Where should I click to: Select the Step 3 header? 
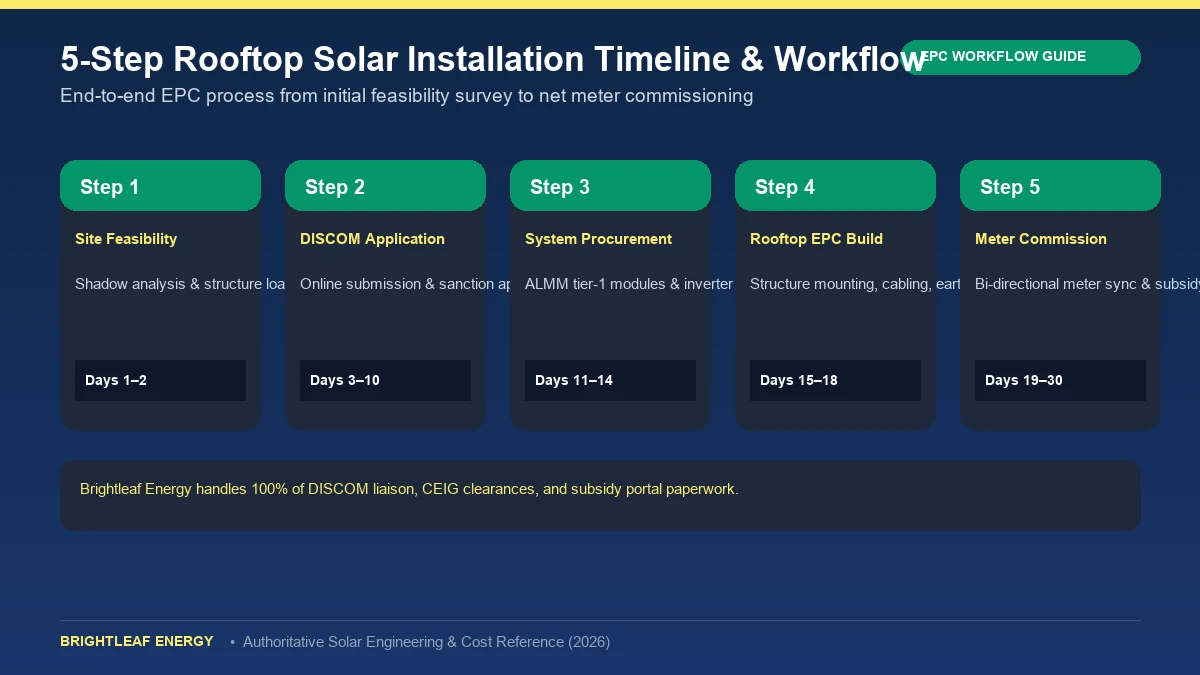[610, 186]
